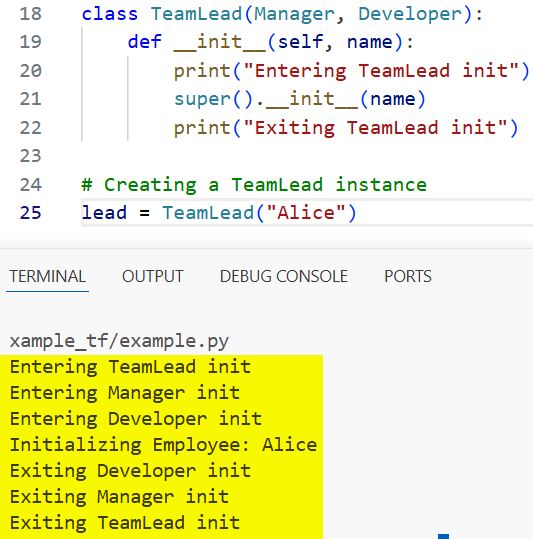Click line number 20 in the gutter
Image resolution: width=533 pixels, height=539 pixels.
[31, 71]
